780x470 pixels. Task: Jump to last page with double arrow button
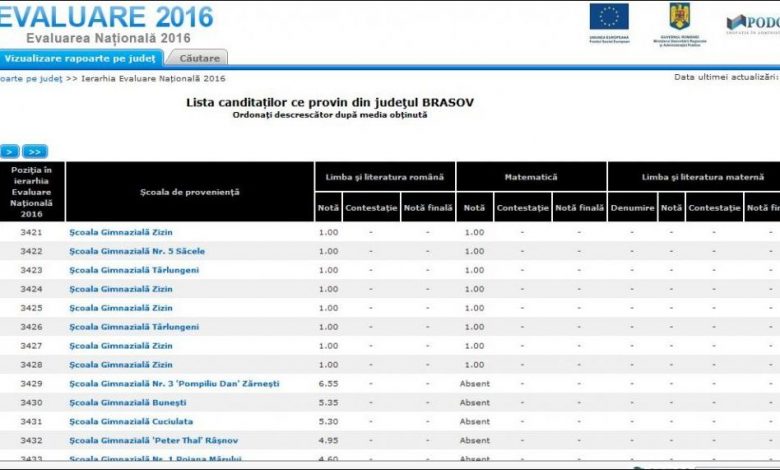coord(35,151)
